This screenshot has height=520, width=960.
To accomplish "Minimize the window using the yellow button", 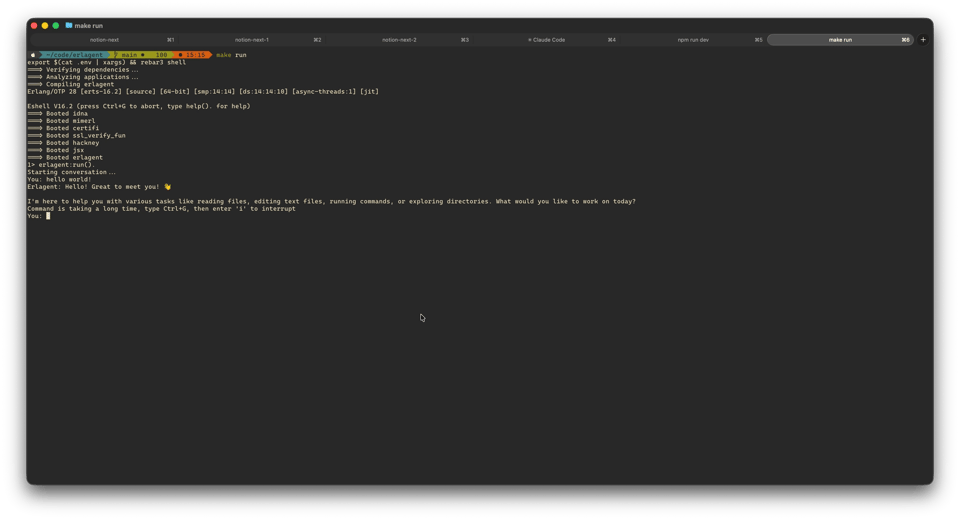I will point(45,25).
